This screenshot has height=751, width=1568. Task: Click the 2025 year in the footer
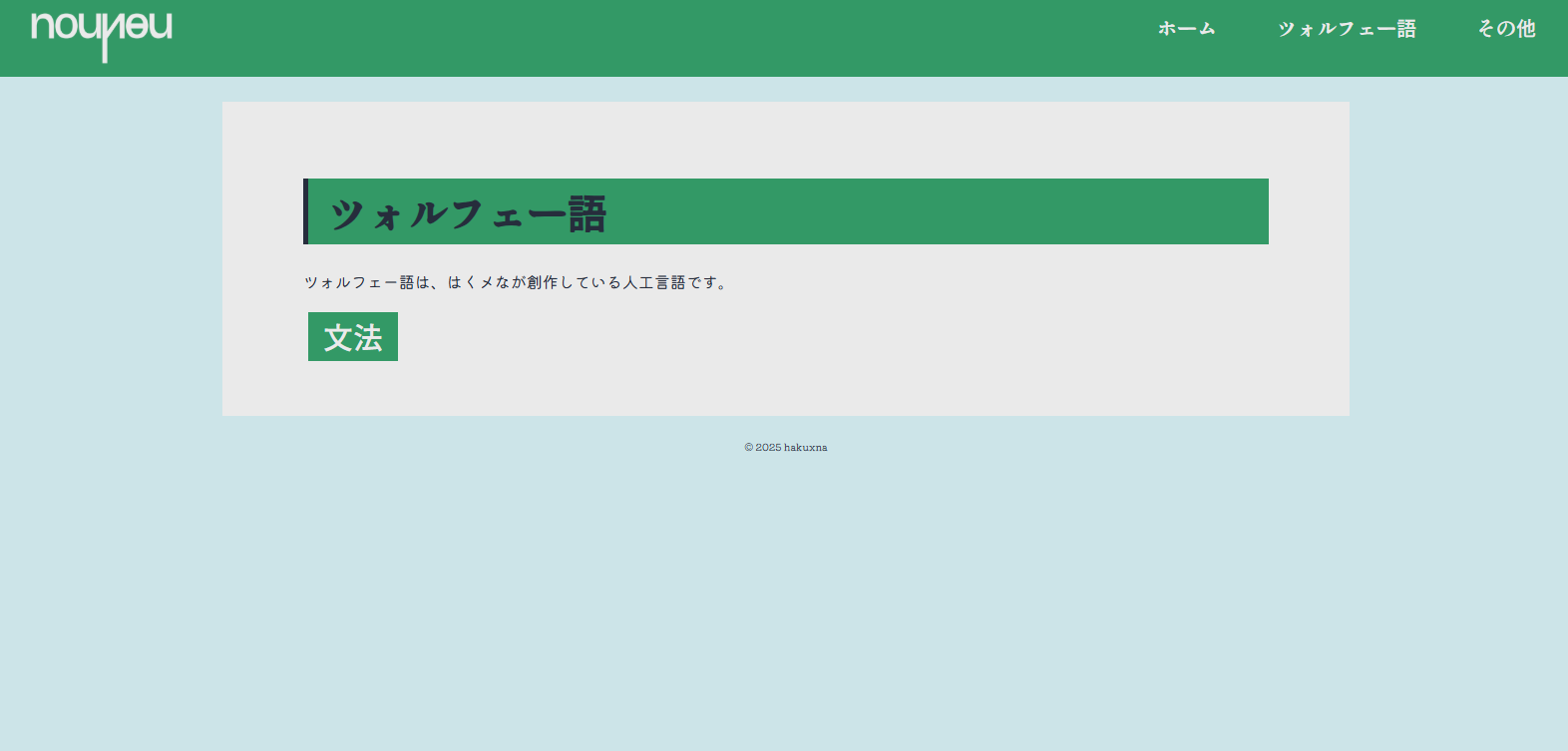[768, 448]
